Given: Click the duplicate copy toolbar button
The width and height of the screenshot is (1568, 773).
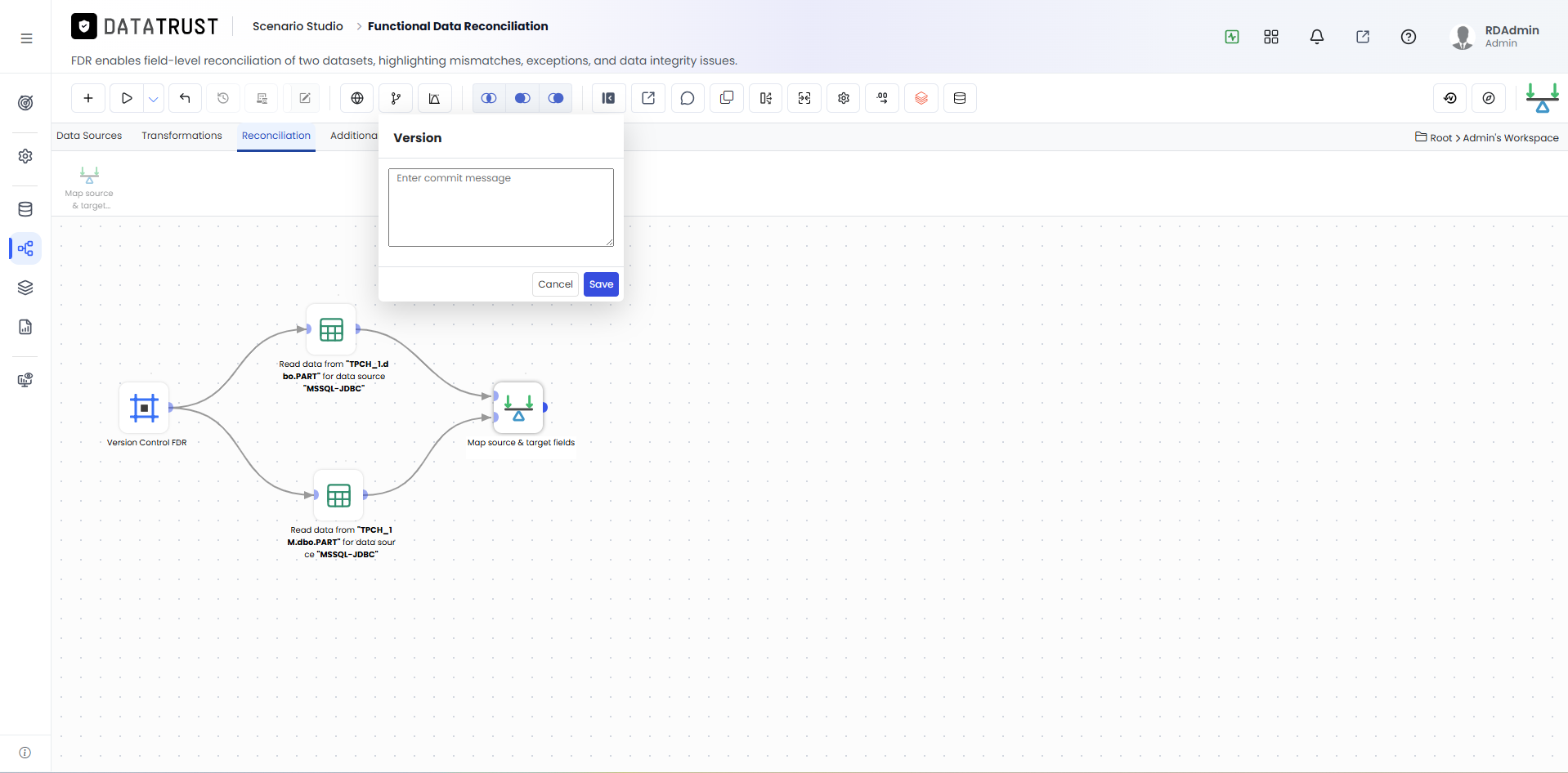Looking at the screenshot, I should coord(726,98).
